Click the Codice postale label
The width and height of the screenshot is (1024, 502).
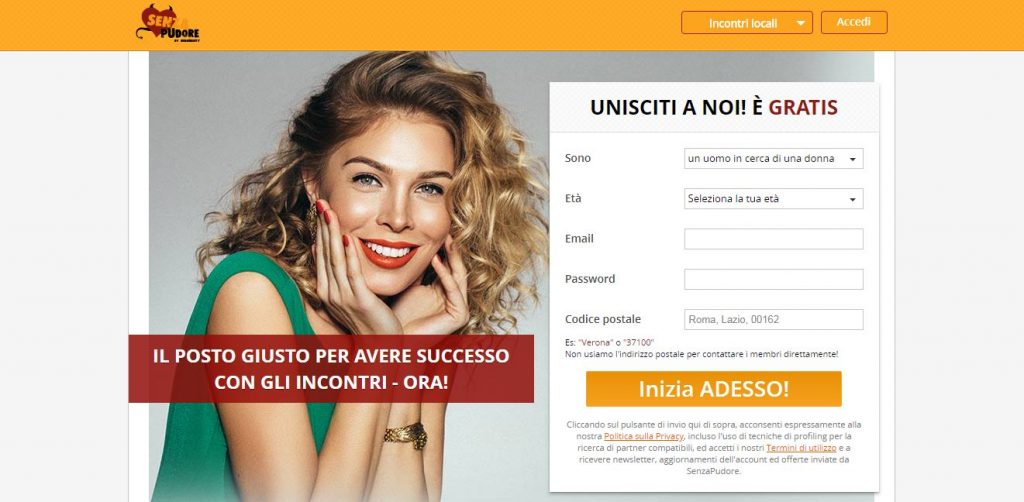(x=602, y=319)
